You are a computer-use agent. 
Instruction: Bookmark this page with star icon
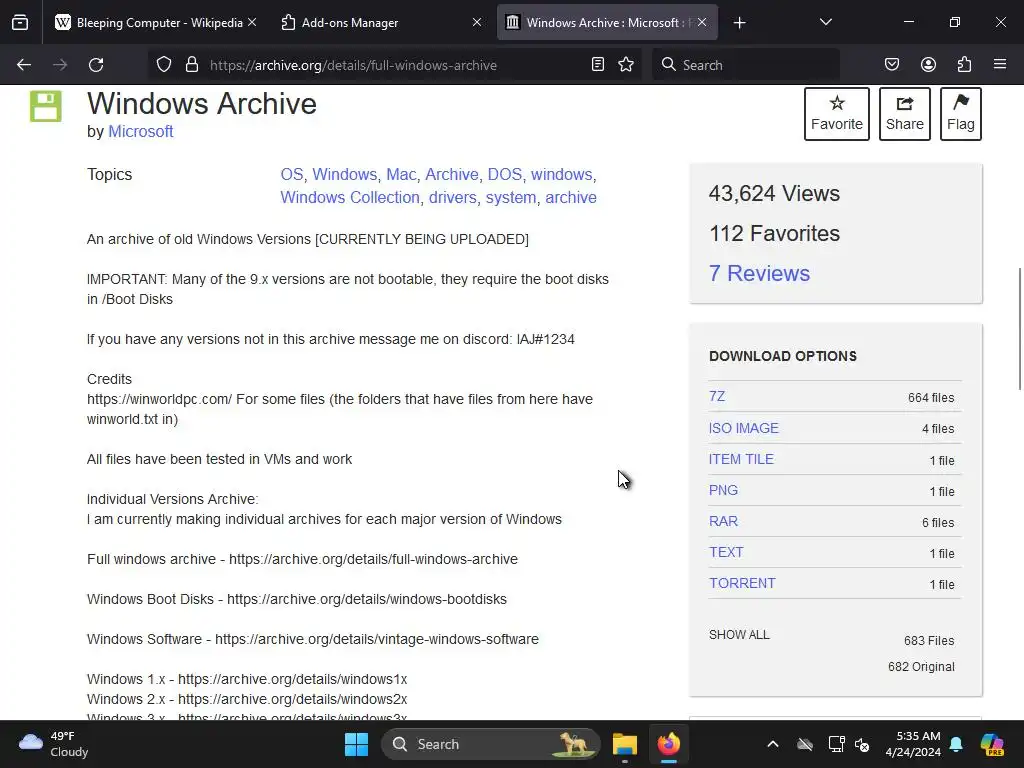626,64
